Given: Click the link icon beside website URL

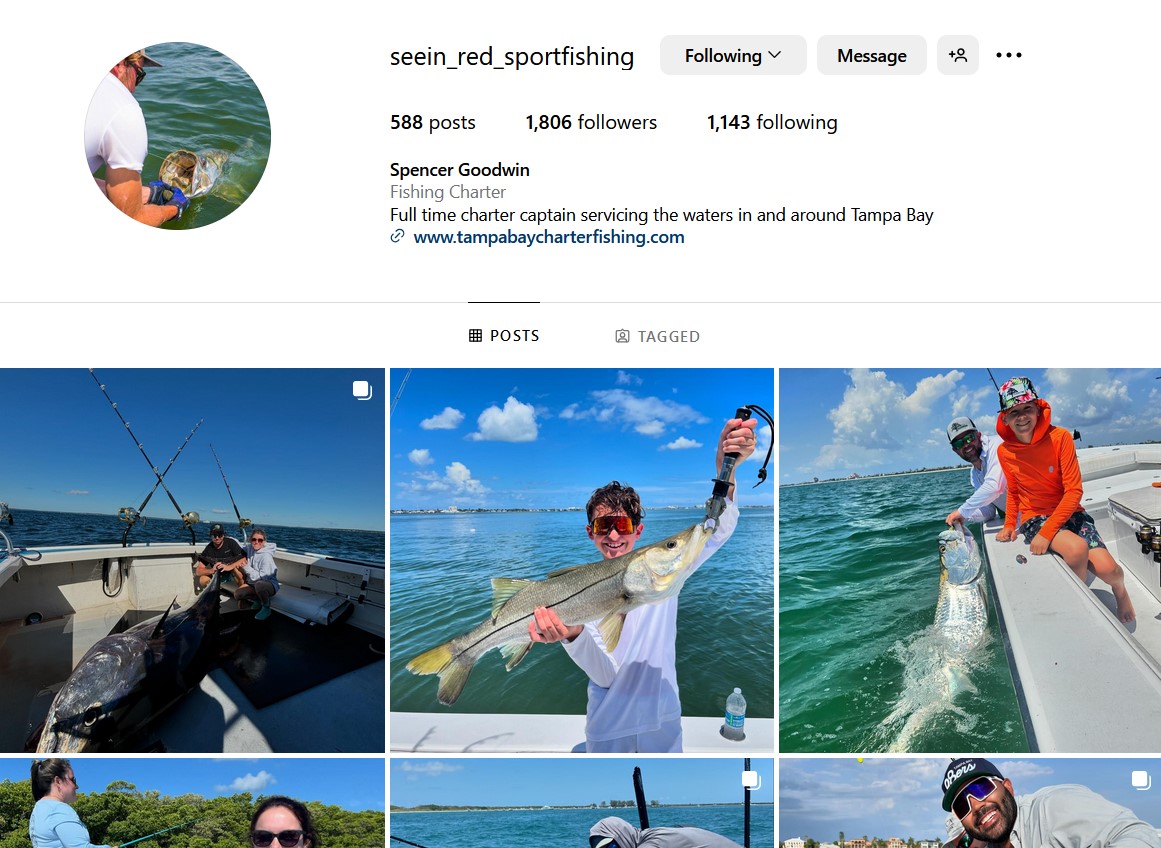Looking at the screenshot, I should 397,237.
